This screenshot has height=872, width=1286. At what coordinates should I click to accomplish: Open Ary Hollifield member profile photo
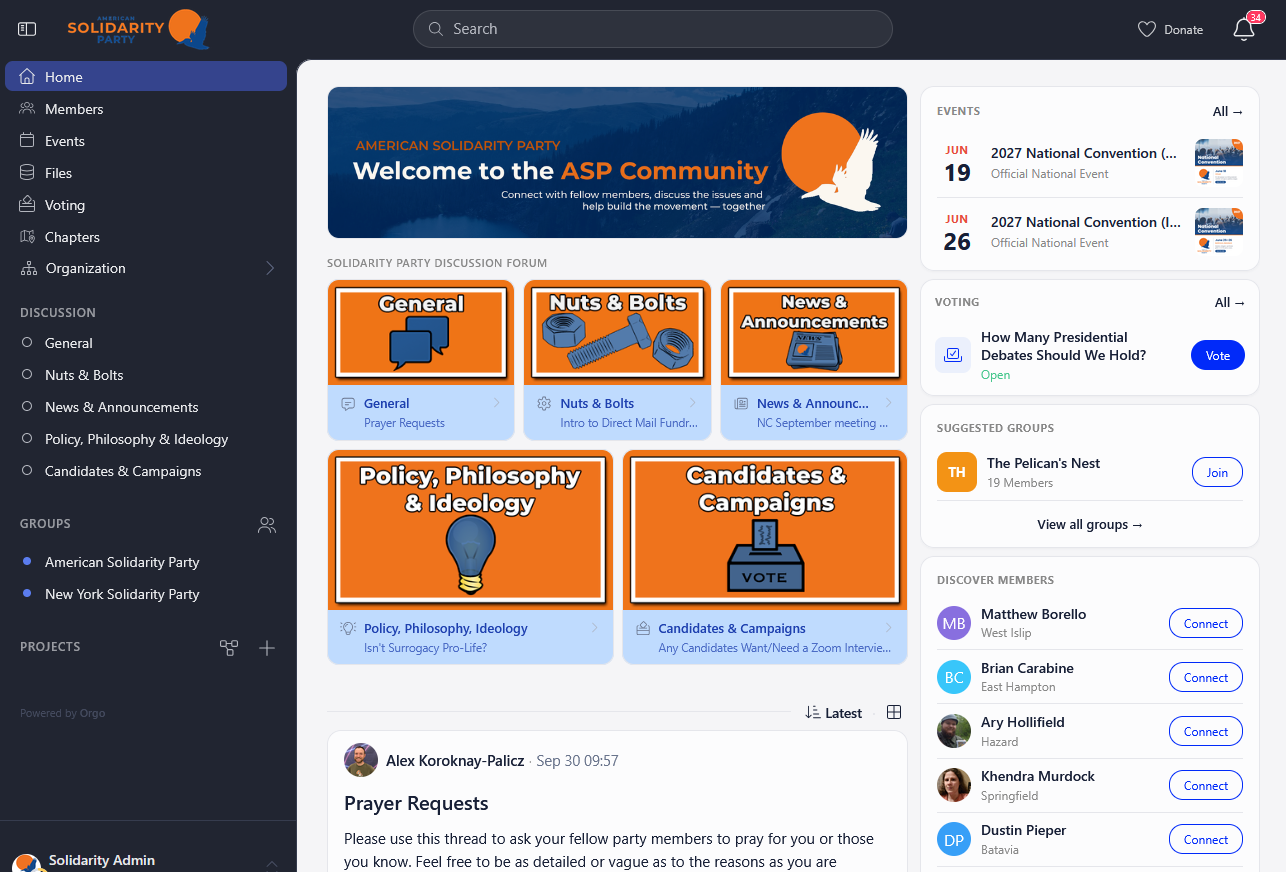(x=954, y=731)
